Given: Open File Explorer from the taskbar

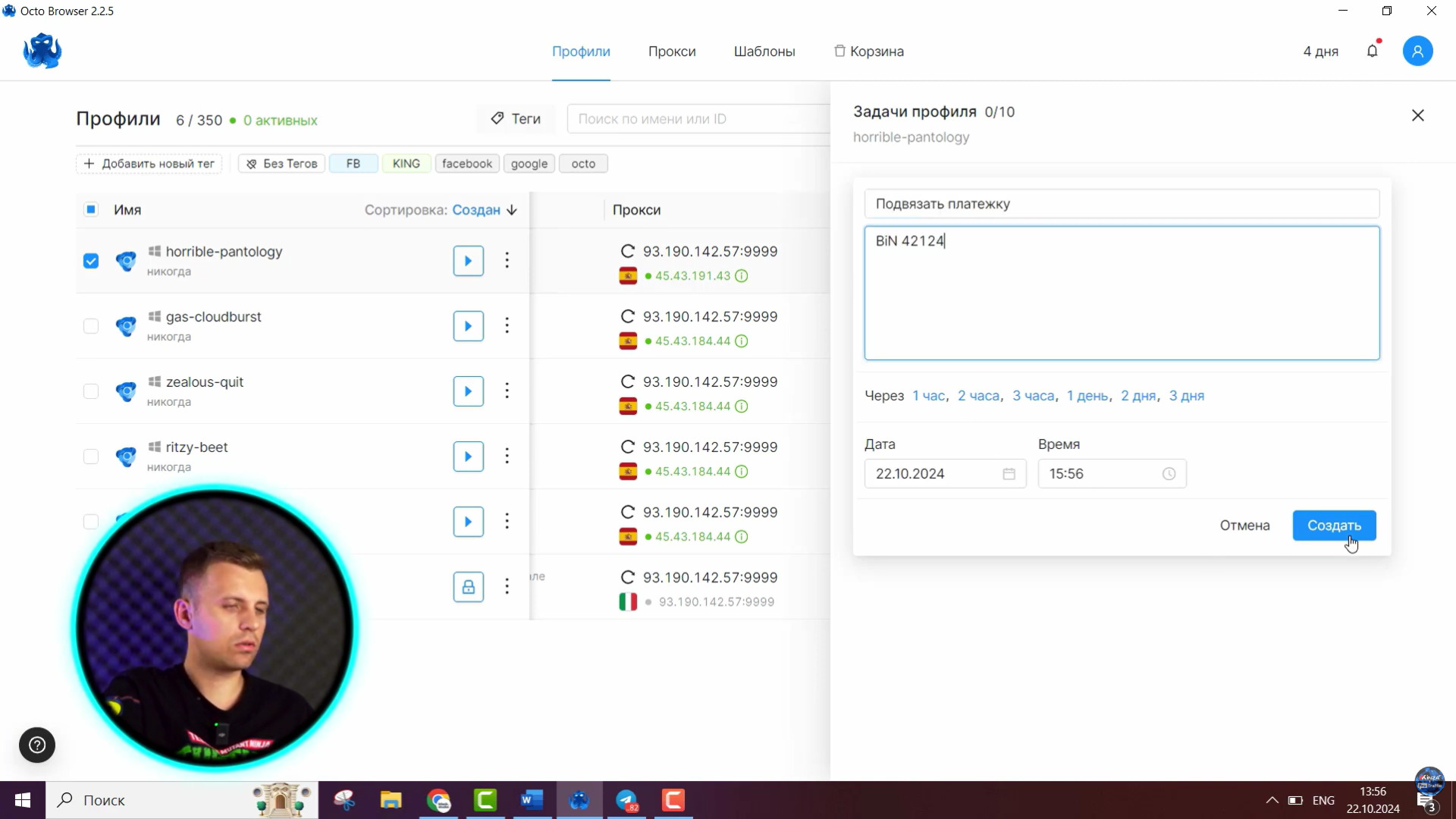Looking at the screenshot, I should click(x=391, y=800).
